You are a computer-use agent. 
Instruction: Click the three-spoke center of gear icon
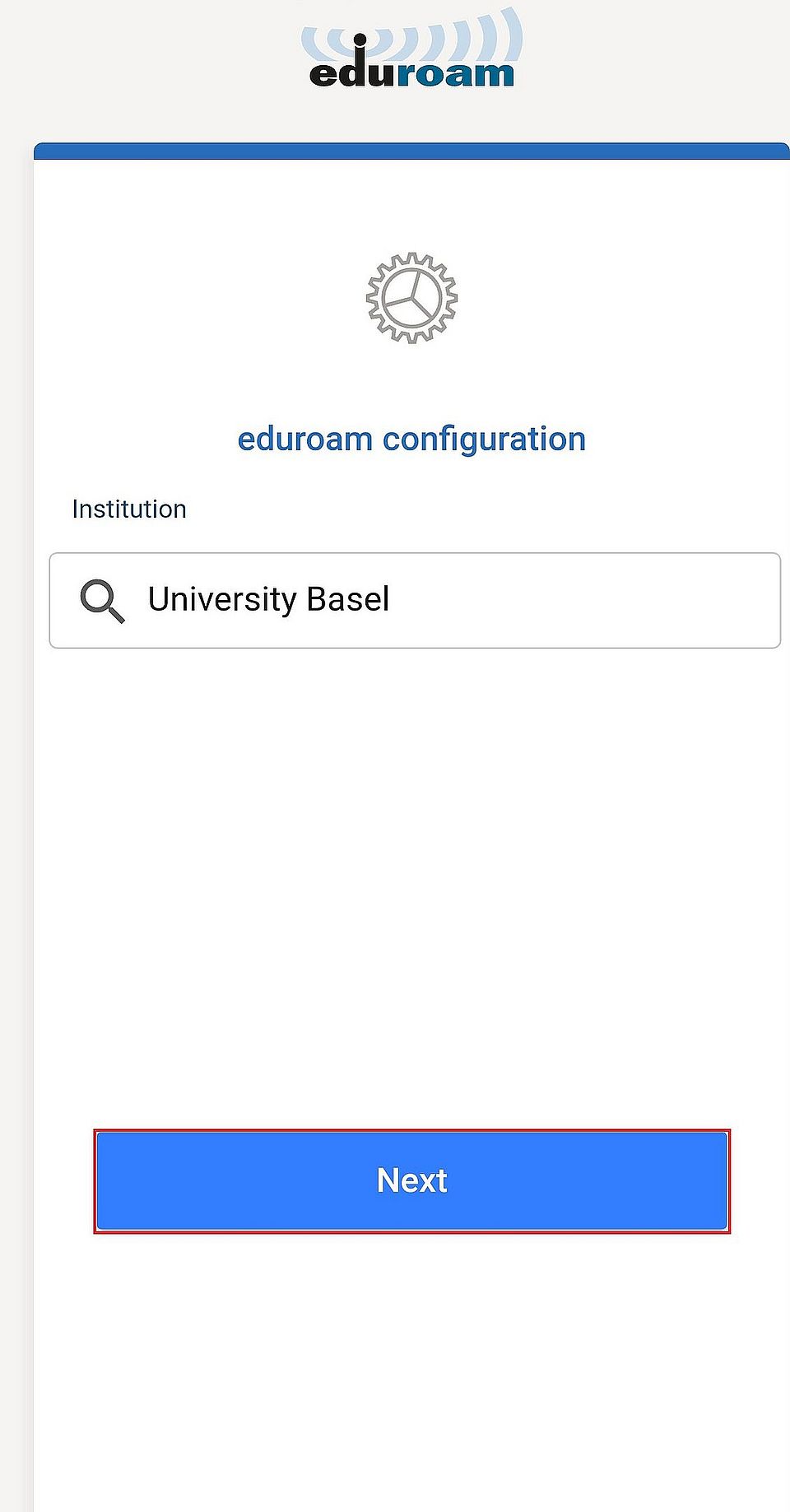[x=411, y=298]
